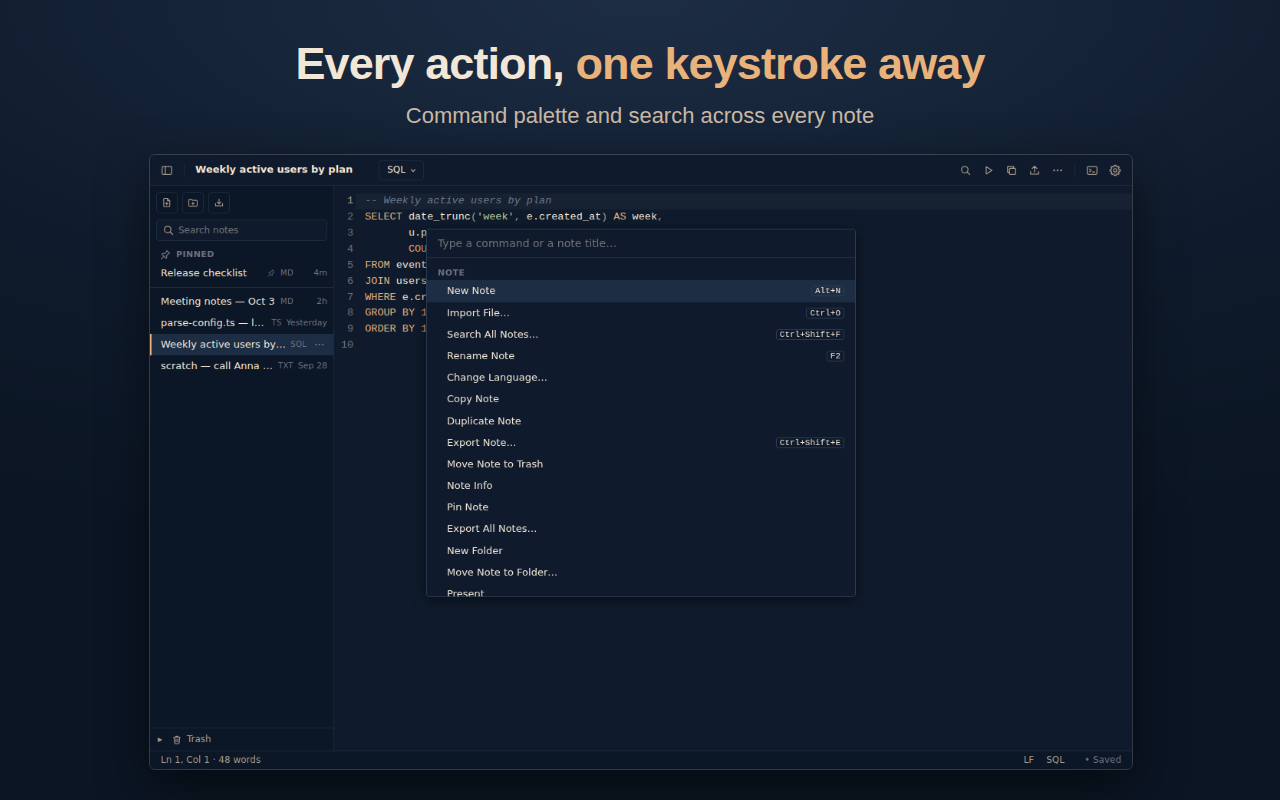
Task: Open the three-dot more menu in toolbar
Action: [1058, 170]
